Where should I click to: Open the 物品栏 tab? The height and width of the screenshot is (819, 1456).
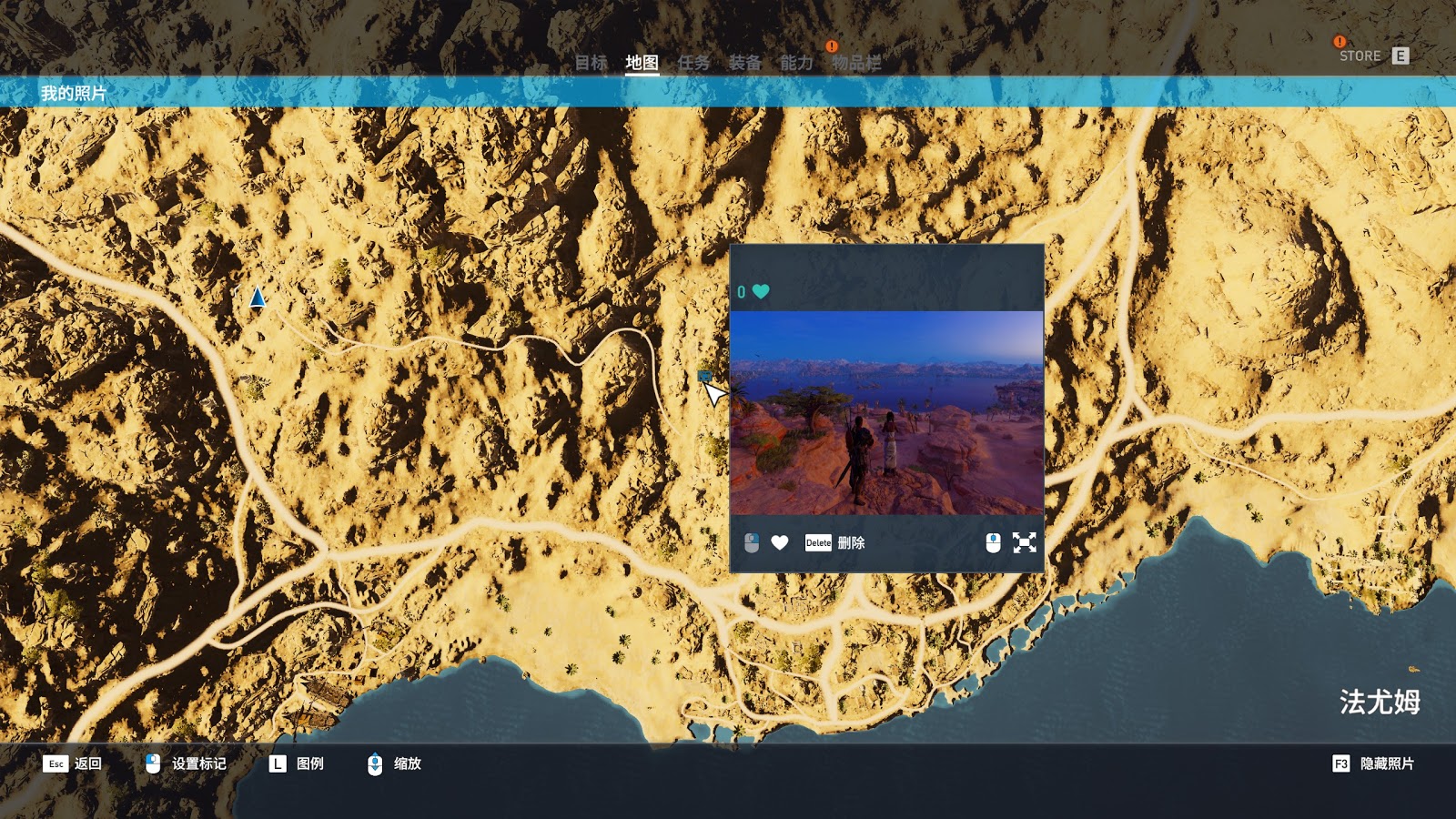pyautogui.click(x=856, y=63)
